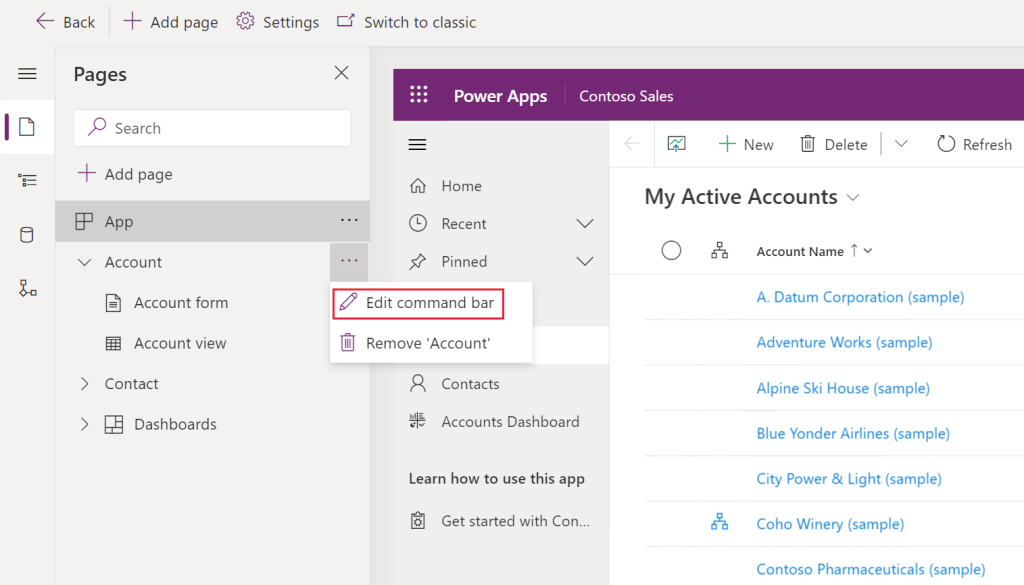Open the Automation flow icon in rail
1024x585 pixels.
click(27, 288)
